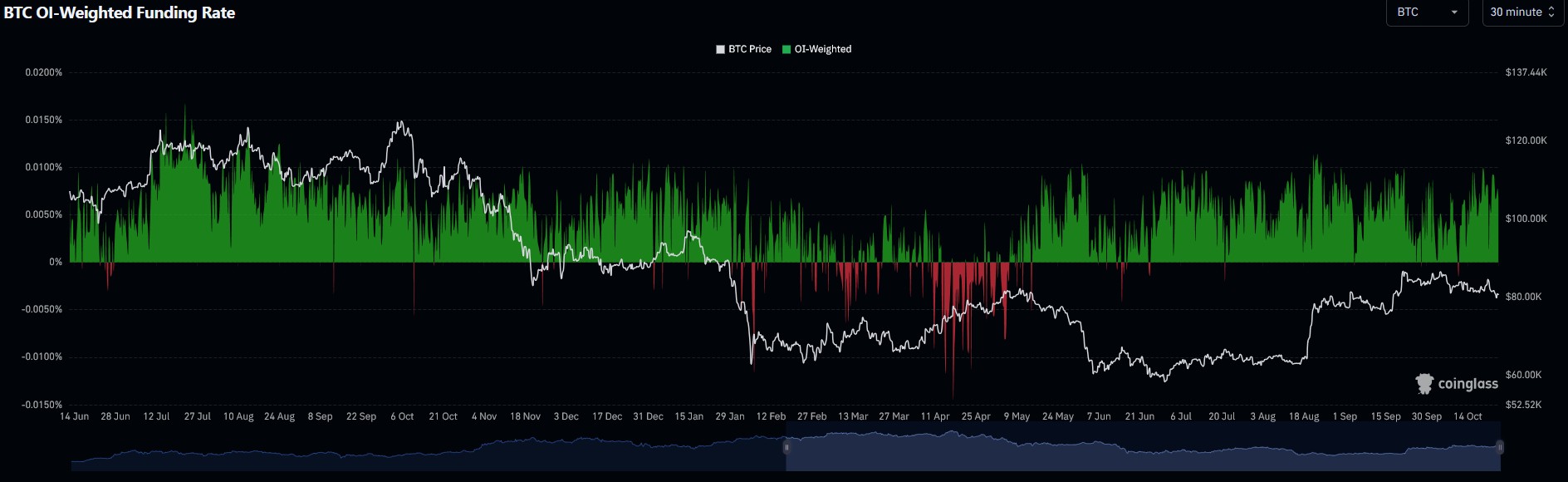Click the 15 Jan date label
The height and width of the screenshot is (482, 1568).
point(689,416)
